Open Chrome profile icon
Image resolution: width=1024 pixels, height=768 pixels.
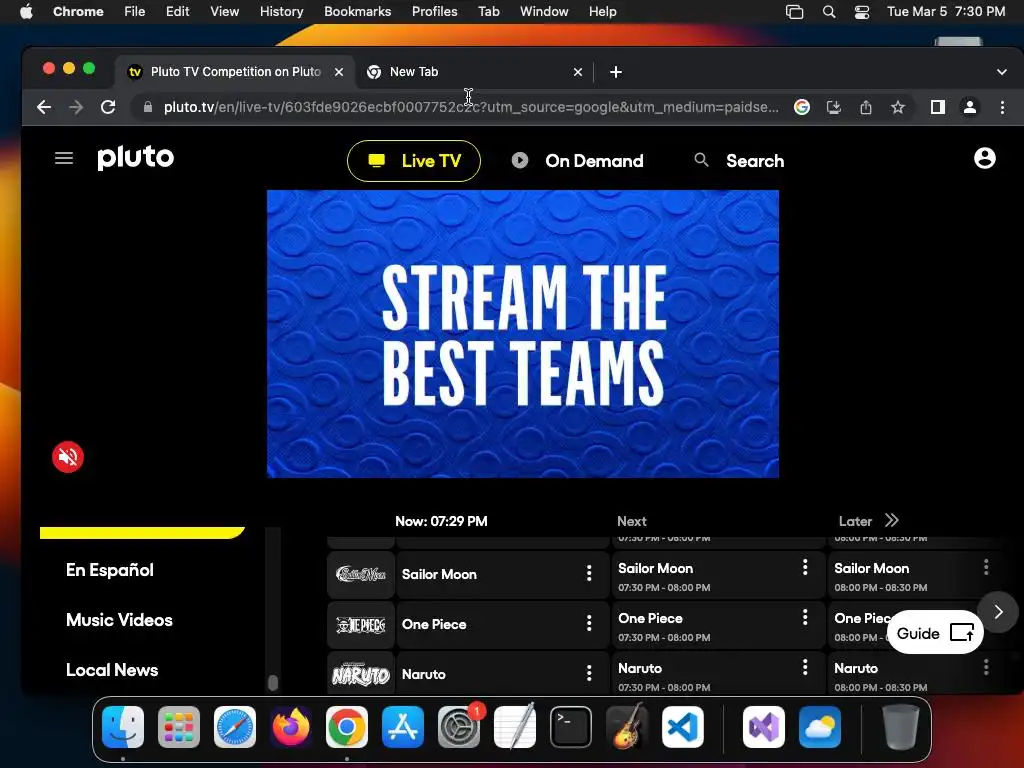[x=970, y=107]
